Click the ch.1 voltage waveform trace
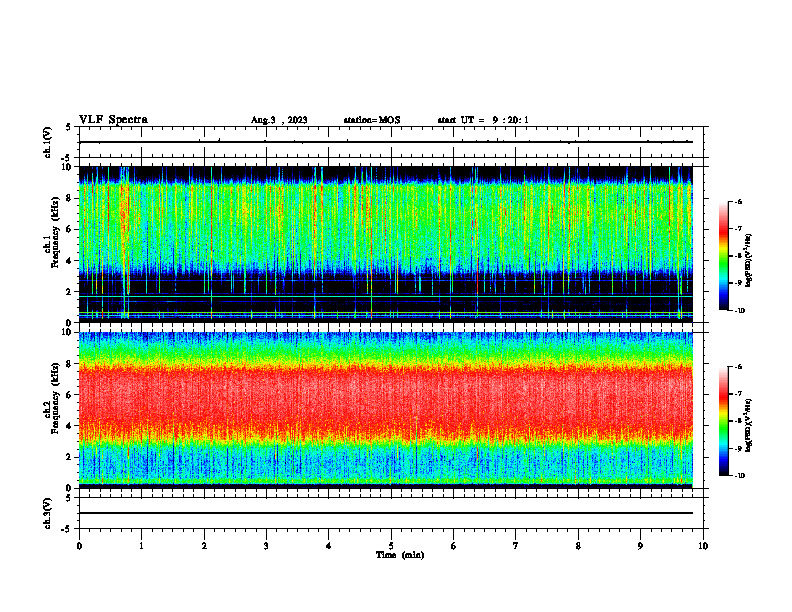The width and height of the screenshot is (792, 612). tap(386, 142)
